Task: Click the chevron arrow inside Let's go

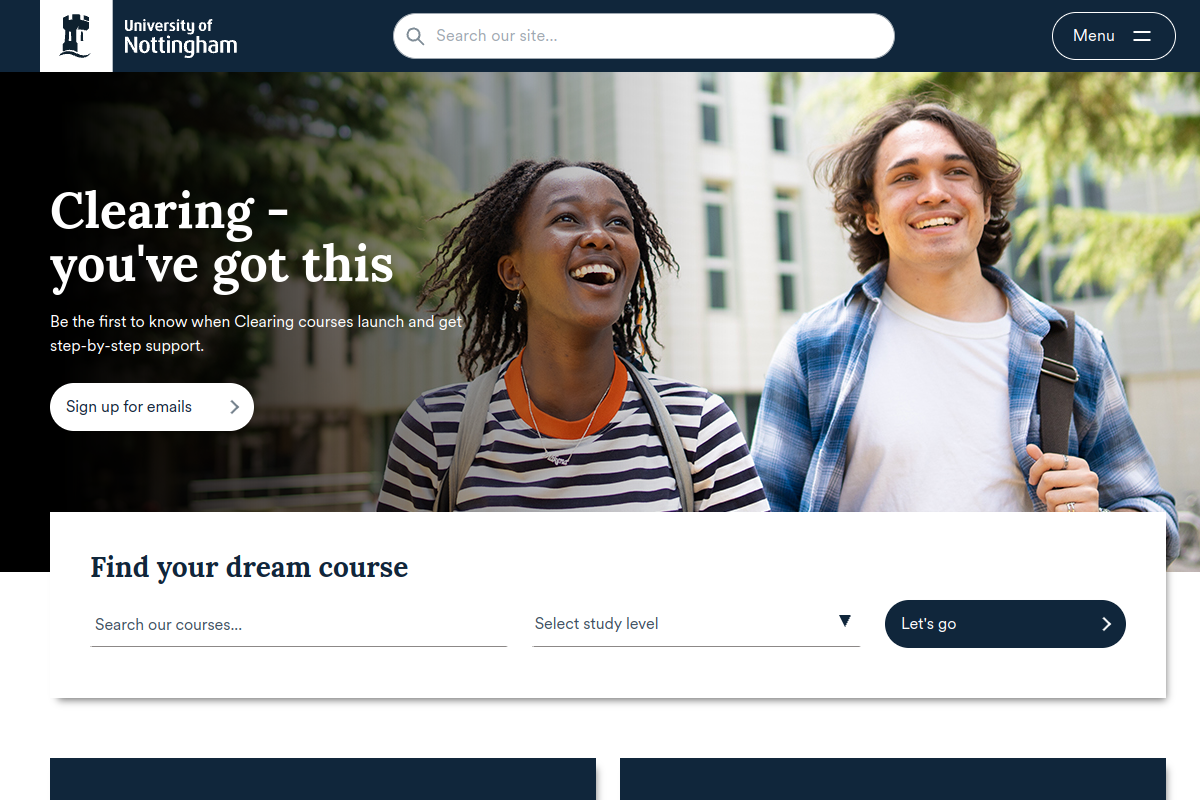Action: tap(1106, 624)
